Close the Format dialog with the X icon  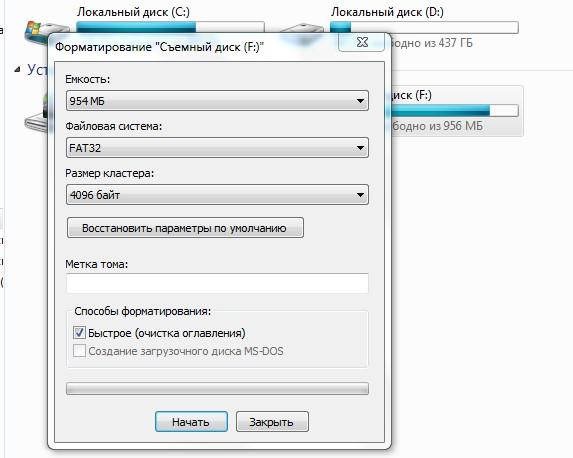click(x=362, y=42)
